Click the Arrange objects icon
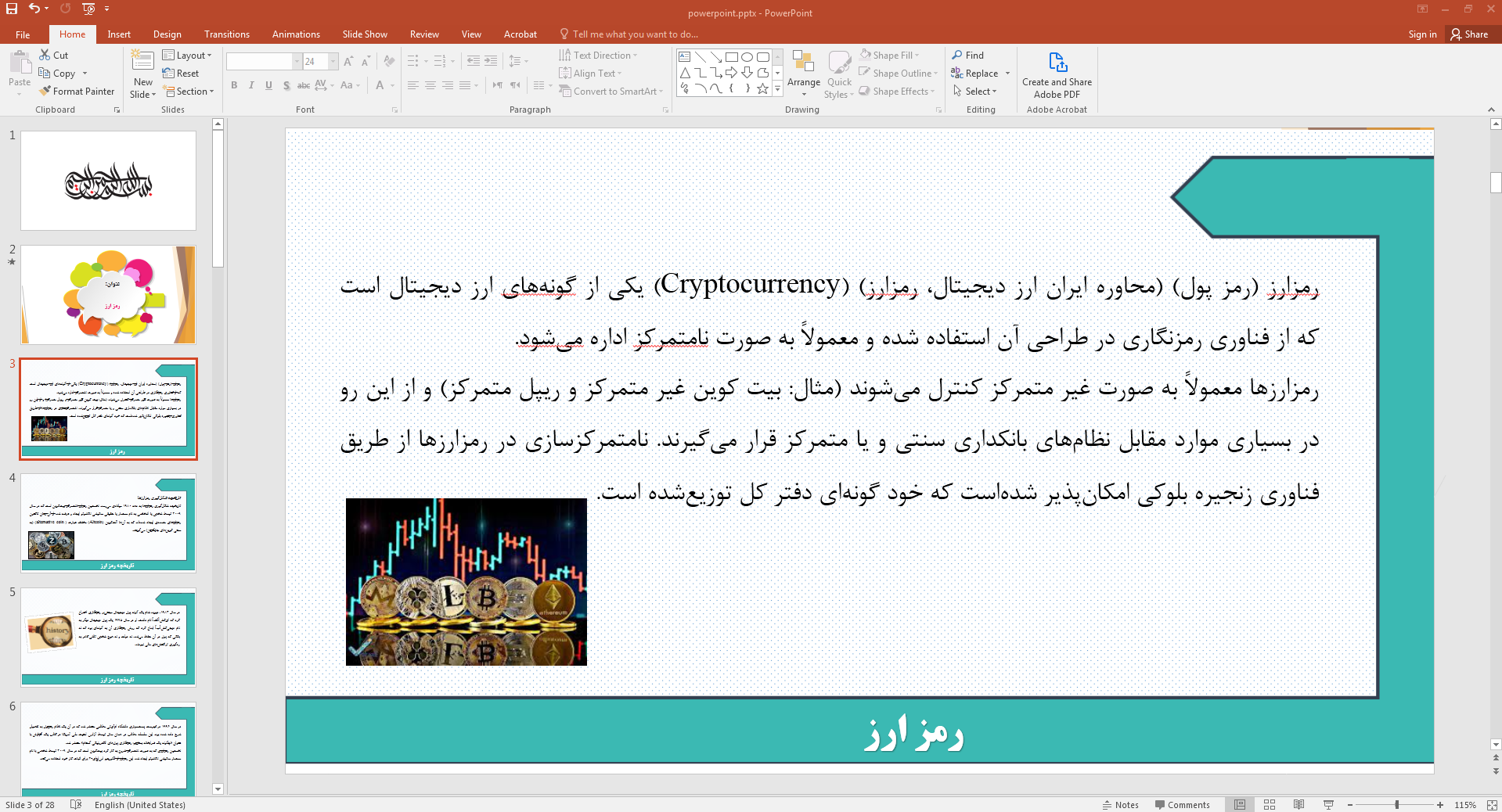 [x=803, y=63]
